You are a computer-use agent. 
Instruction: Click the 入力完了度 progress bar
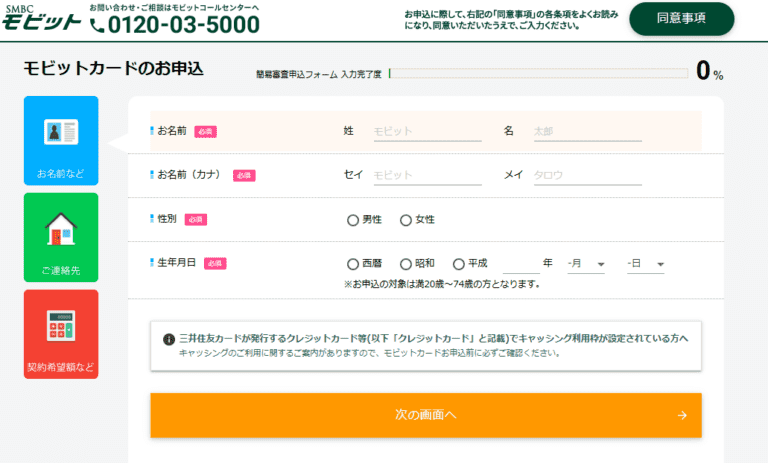pyautogui.click(x=538, y=73)
